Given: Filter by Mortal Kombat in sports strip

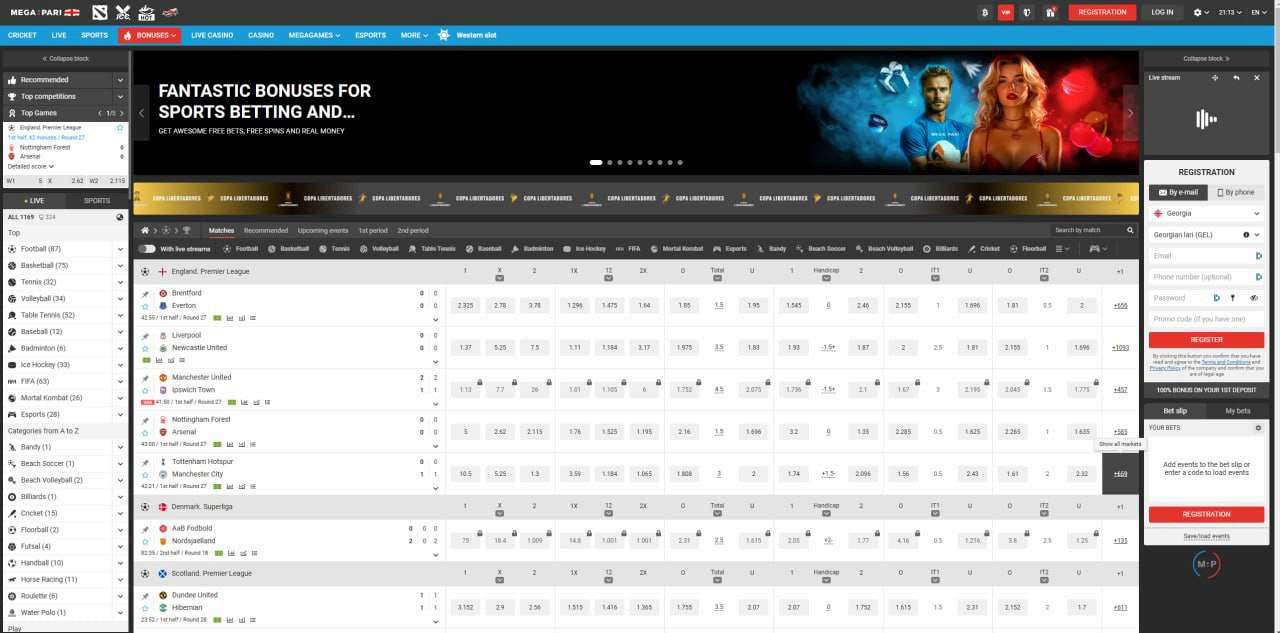Looking at the screenshot, I should [676, 248].
